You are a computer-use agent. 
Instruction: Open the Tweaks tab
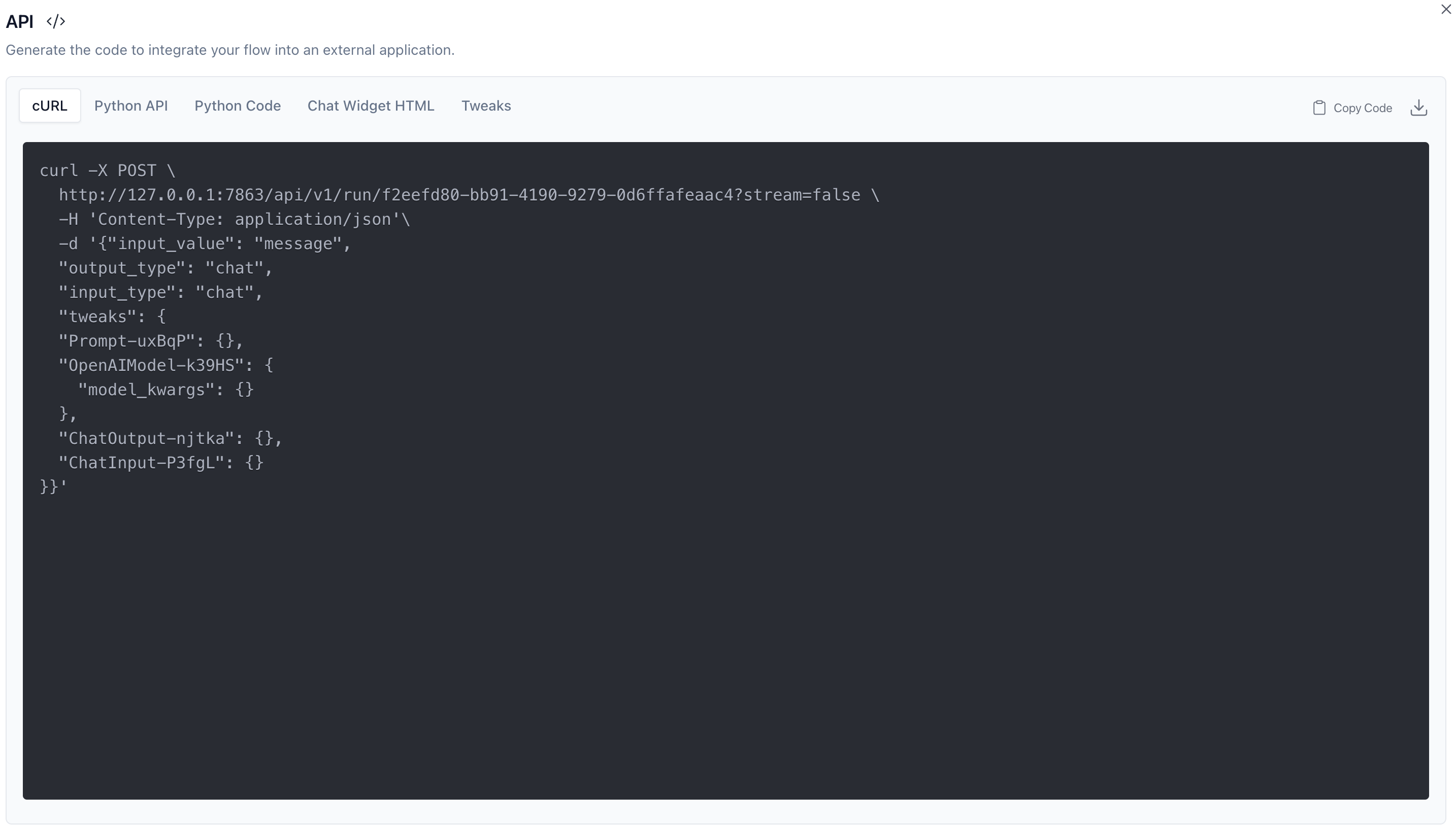coord(486,106)
